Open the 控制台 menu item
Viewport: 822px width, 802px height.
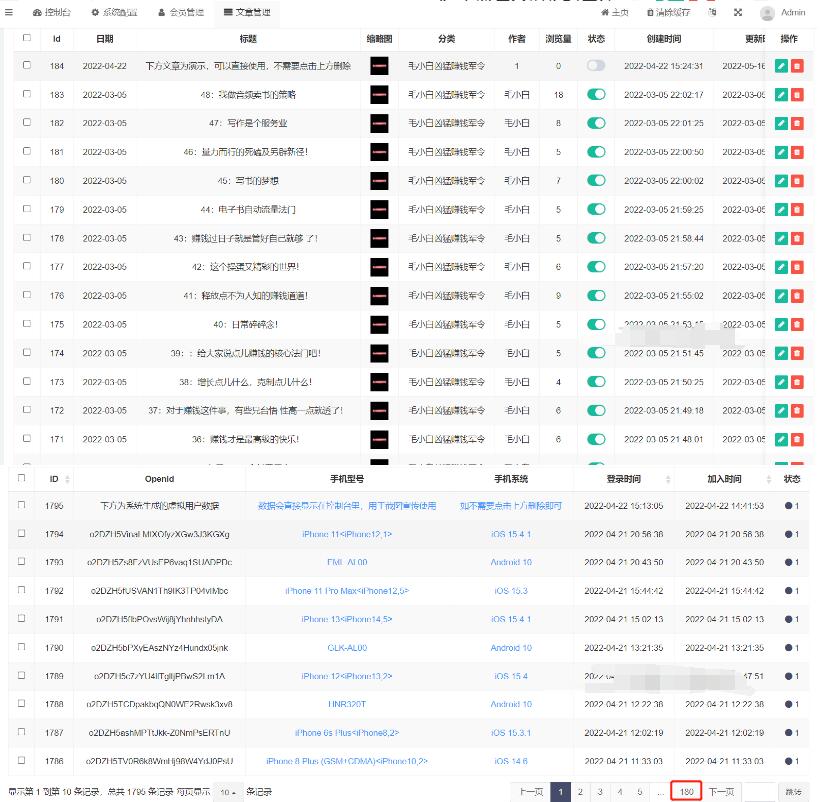point(51,13)
